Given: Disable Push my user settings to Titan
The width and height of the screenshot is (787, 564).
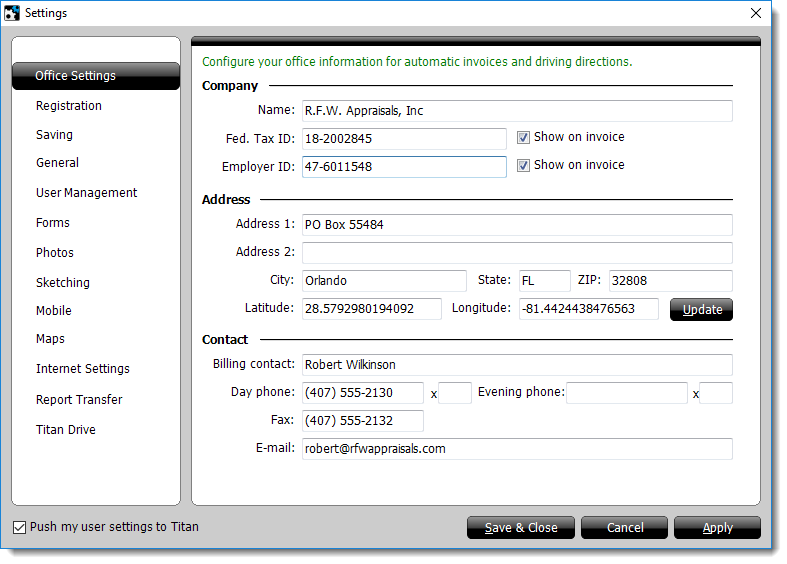Looking at the screenshot, I should tap(20, 527).
